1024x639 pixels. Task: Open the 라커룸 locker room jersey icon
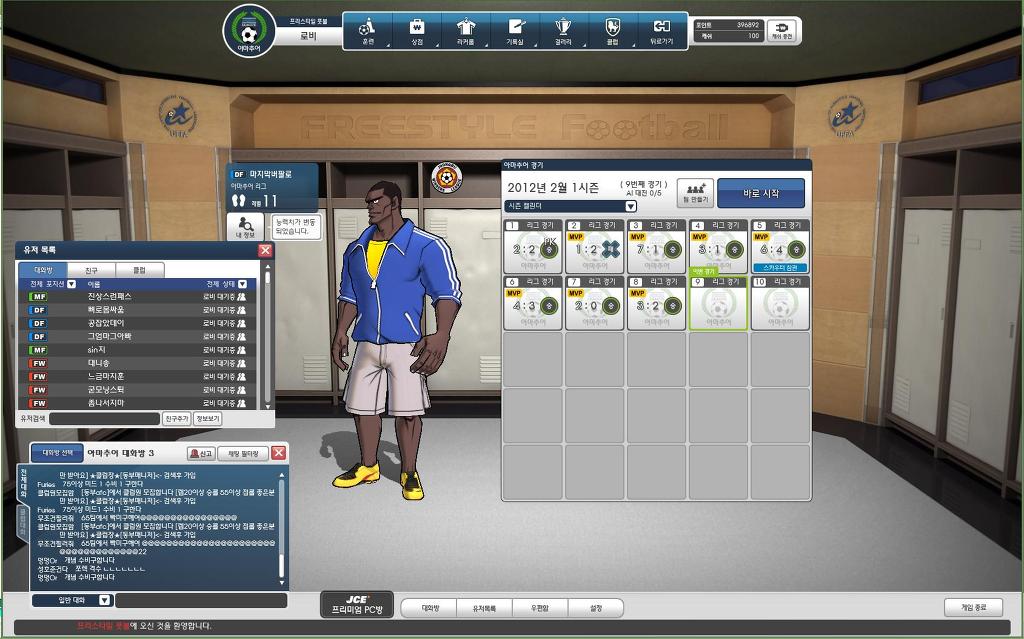click(466, 30)
